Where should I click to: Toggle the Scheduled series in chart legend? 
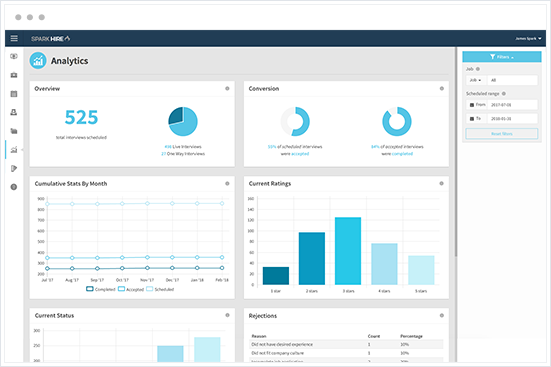point(160,289)
